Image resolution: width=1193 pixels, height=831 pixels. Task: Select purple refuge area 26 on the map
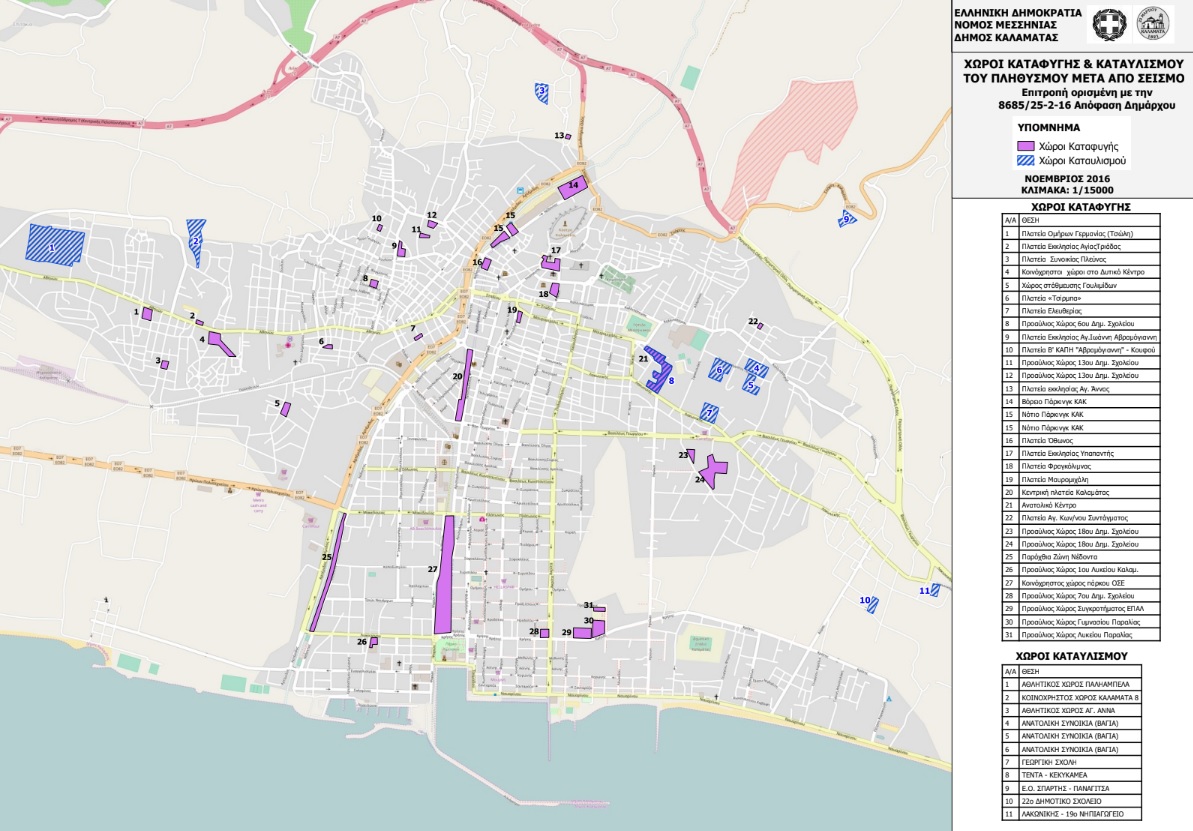(x=374, y=643)
